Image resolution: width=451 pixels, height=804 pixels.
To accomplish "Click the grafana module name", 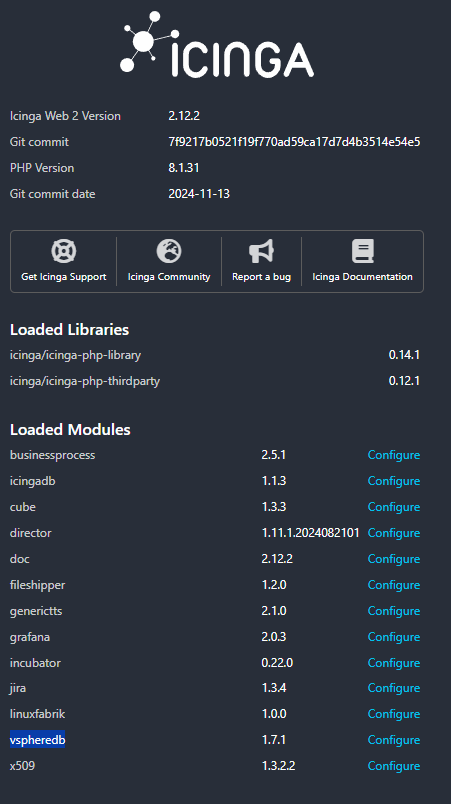I will coord(30,637).
